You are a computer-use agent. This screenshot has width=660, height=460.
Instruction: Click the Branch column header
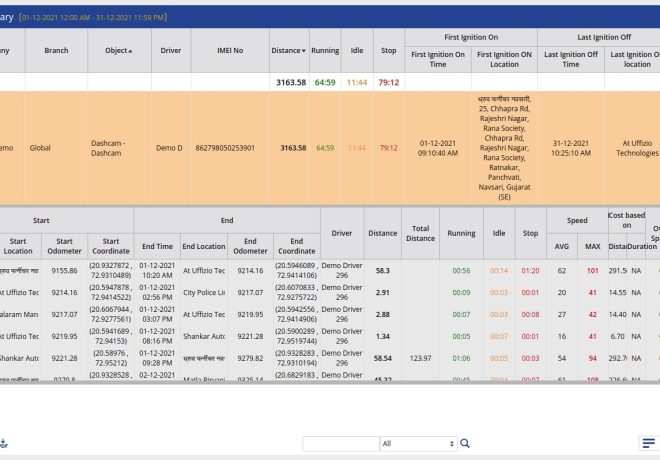coord(55,50)
